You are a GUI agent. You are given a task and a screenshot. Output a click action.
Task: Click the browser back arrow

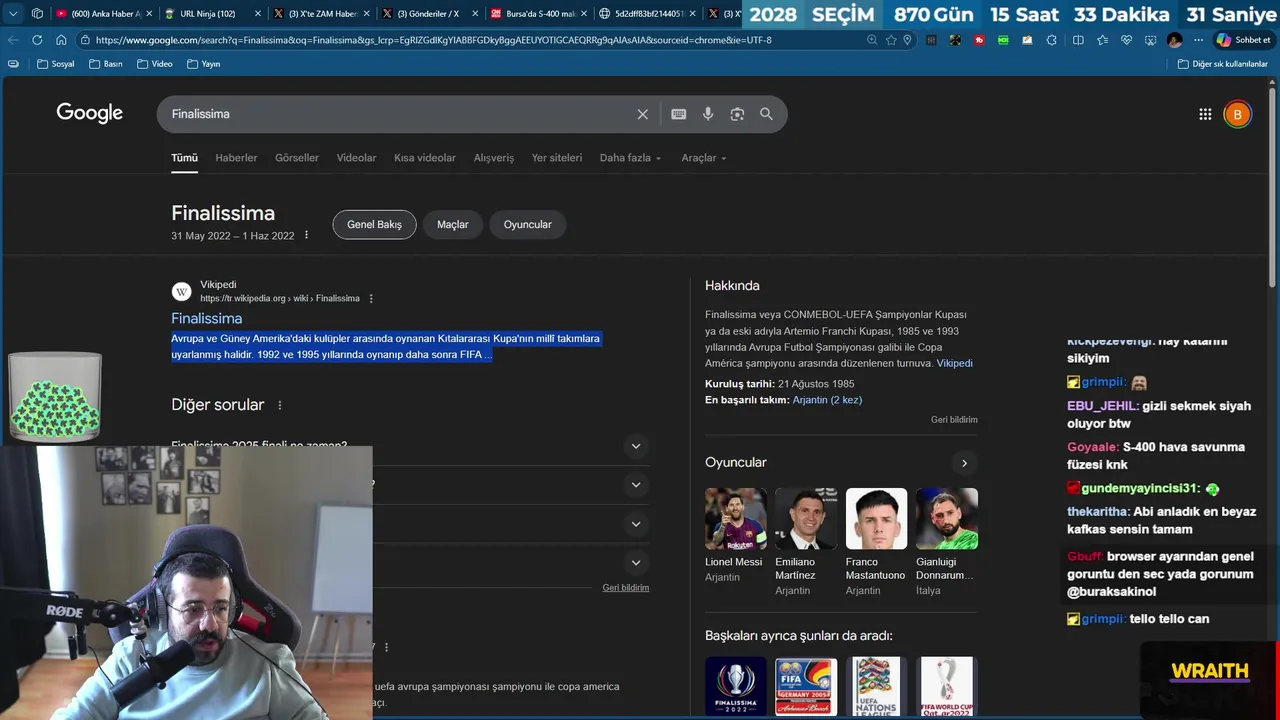tap(12, 40)
